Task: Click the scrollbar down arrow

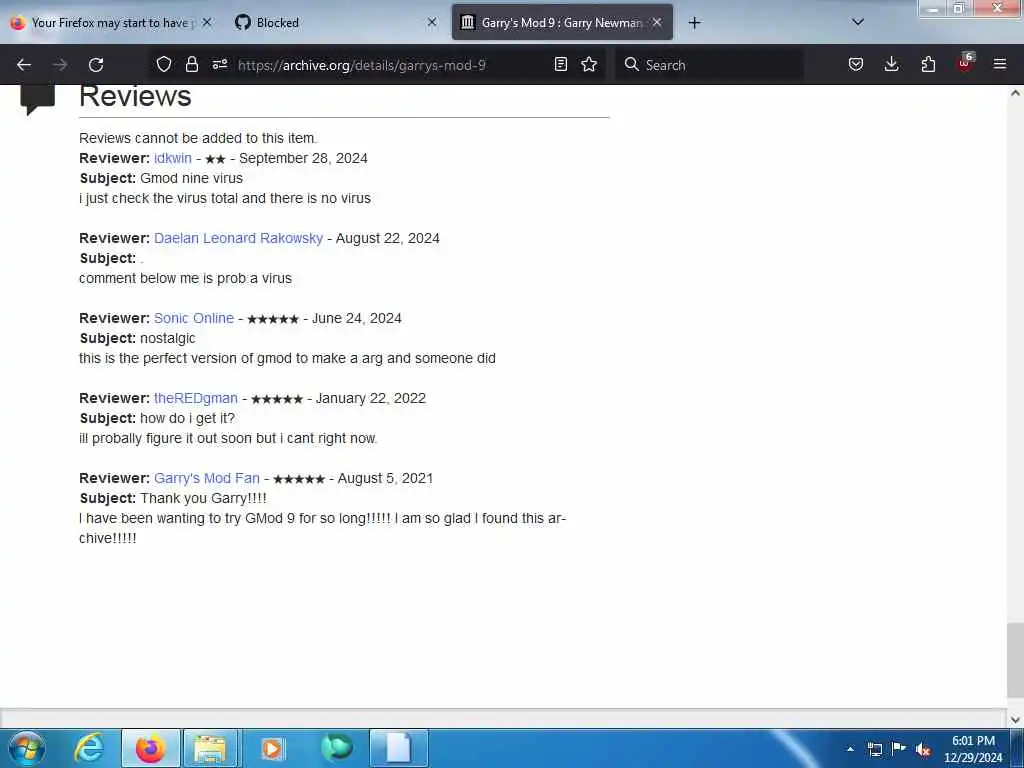Action: [x=1015, y=720]
